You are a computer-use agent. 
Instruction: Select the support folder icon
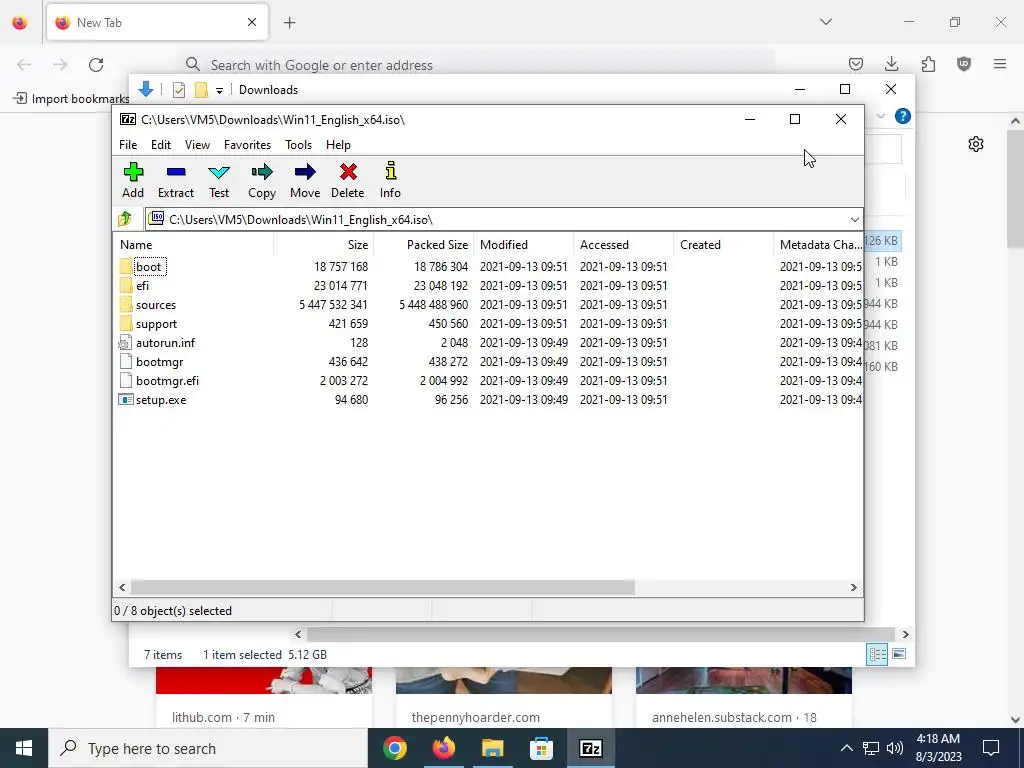point(126,323)
